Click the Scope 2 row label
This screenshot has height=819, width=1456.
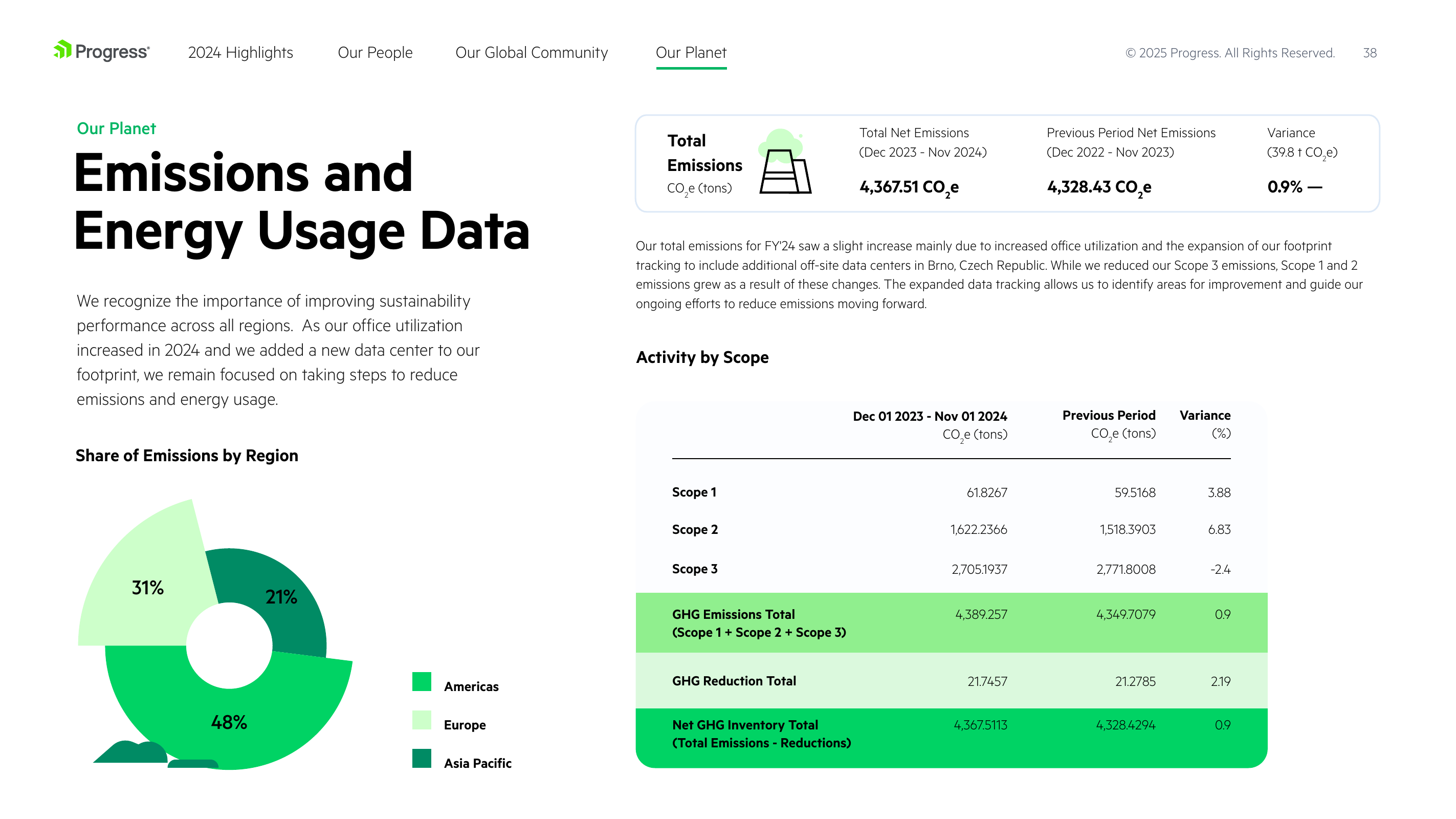click(695, 529)
